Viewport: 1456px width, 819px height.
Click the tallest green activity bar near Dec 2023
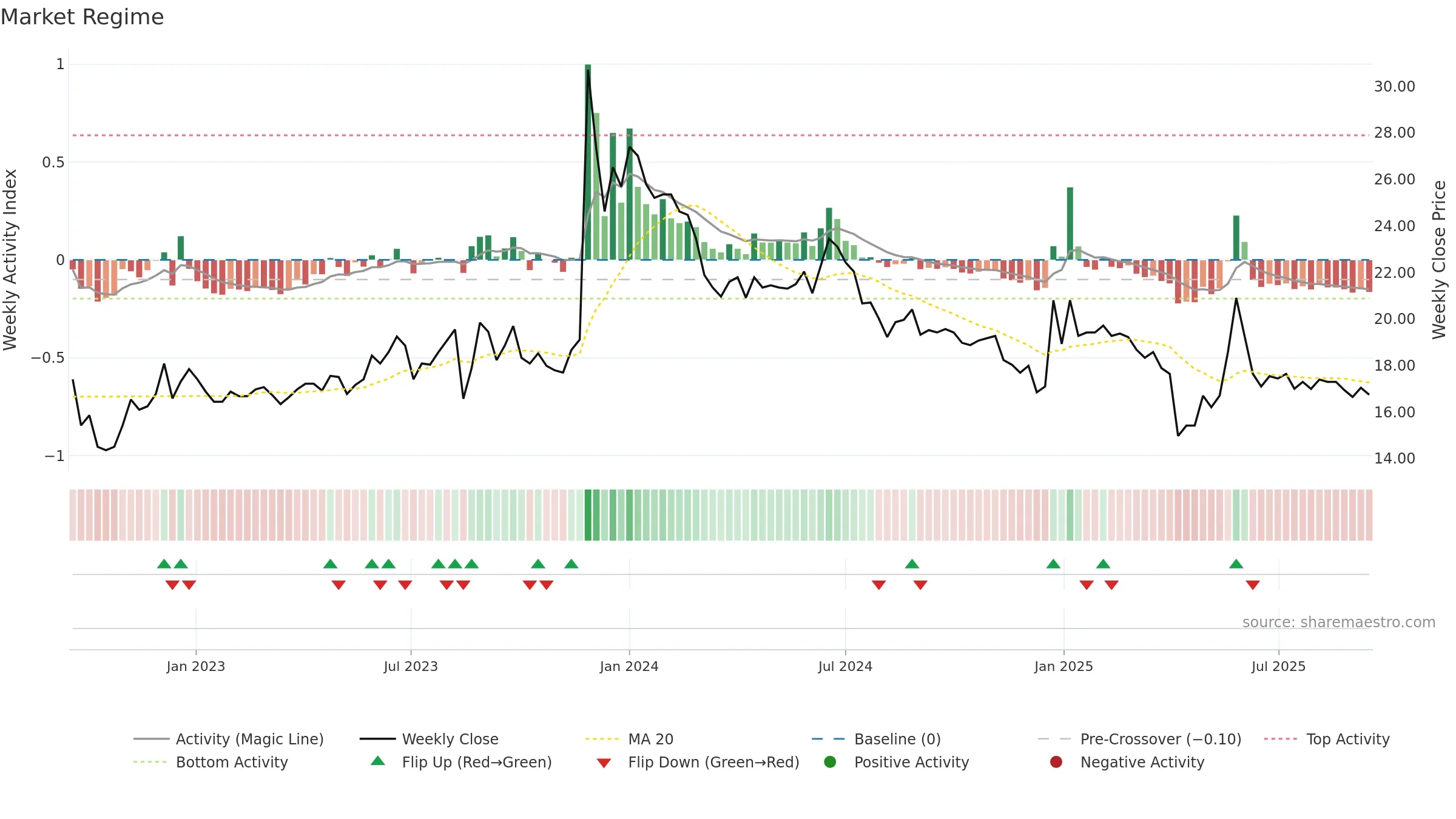pos(588,162)
